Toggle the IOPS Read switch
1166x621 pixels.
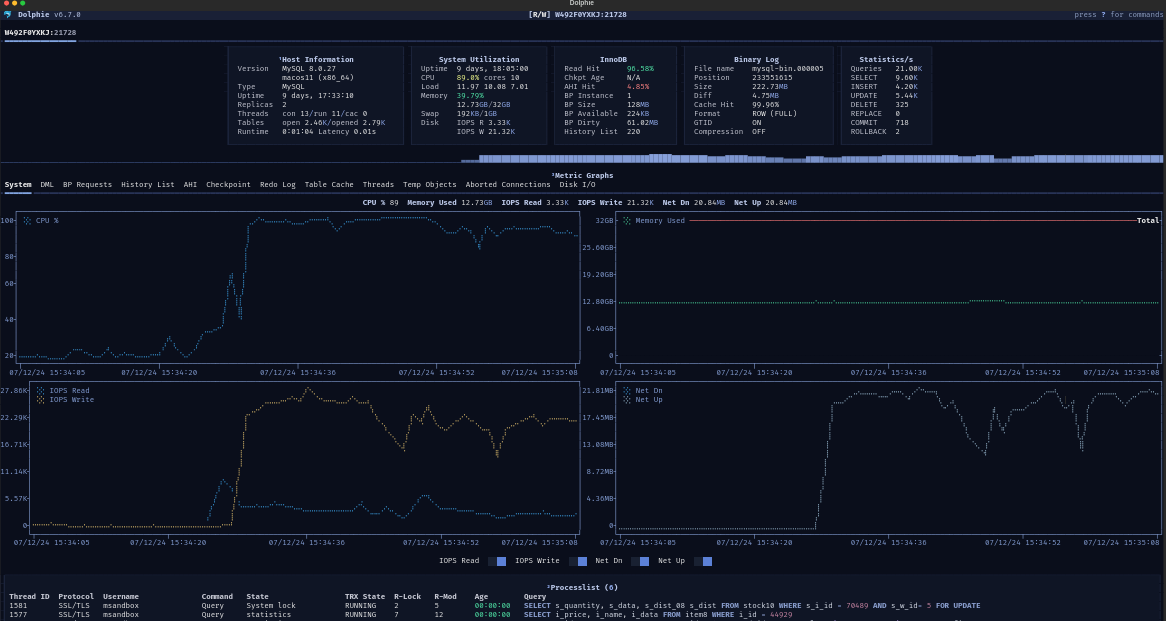click(496, 561)
